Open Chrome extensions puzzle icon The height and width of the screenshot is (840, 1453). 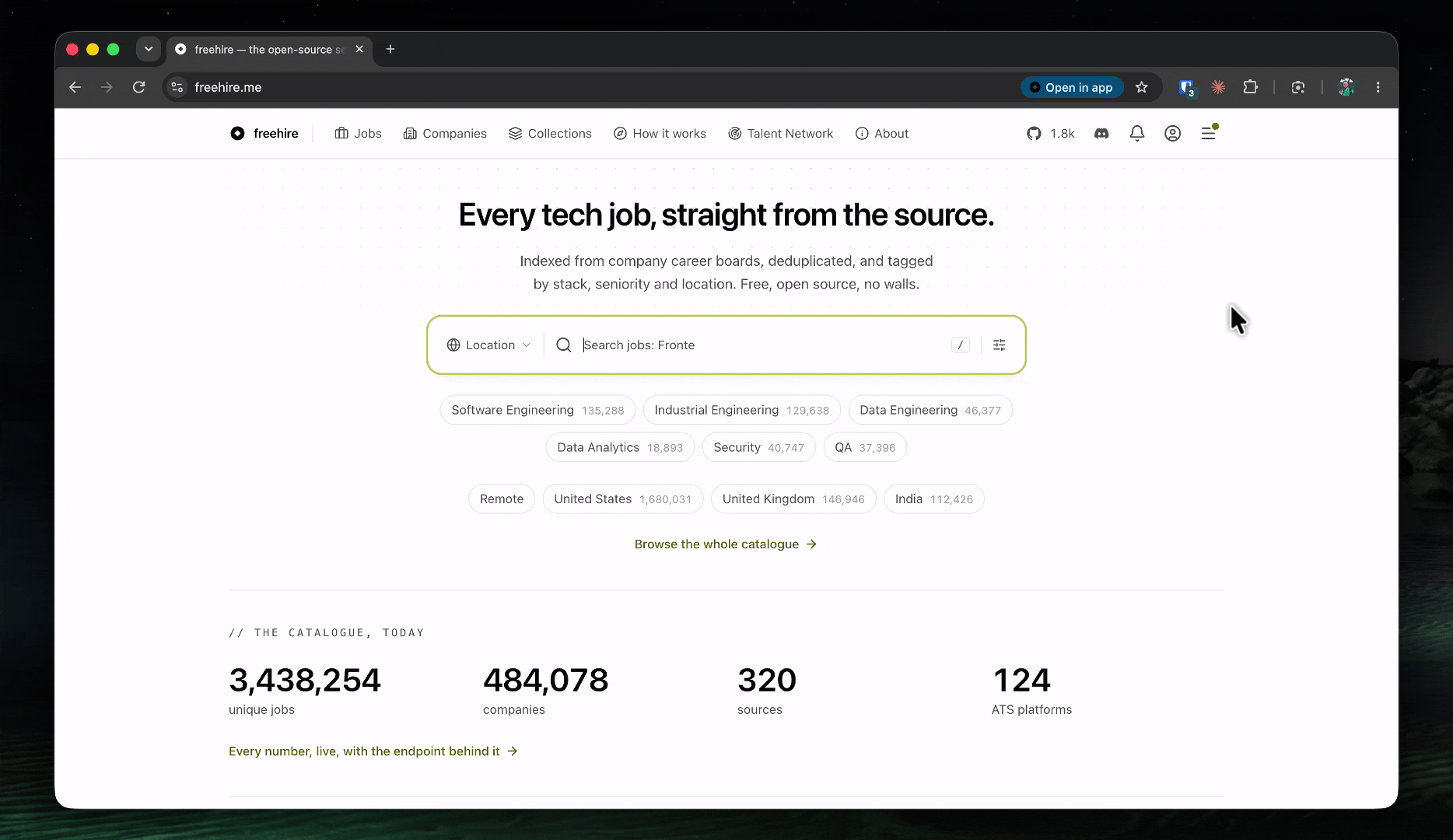tap(1251, 87)
